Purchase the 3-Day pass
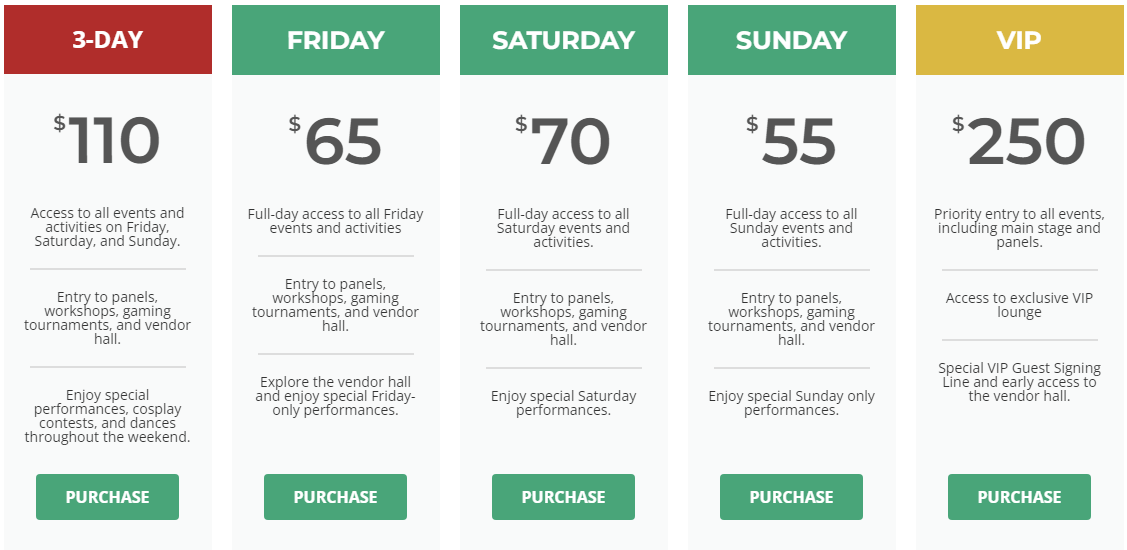 pos(107,497)
